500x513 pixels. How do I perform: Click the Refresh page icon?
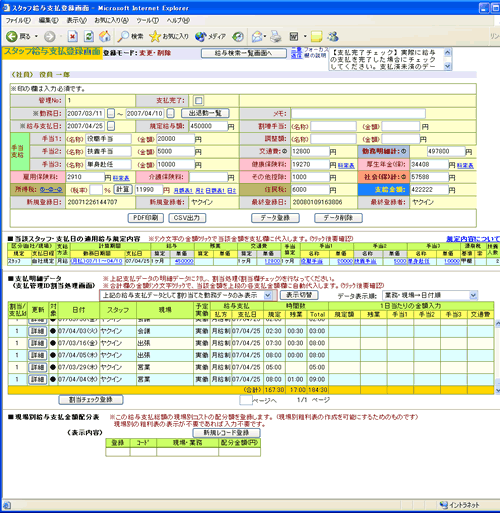pos(89,36)
